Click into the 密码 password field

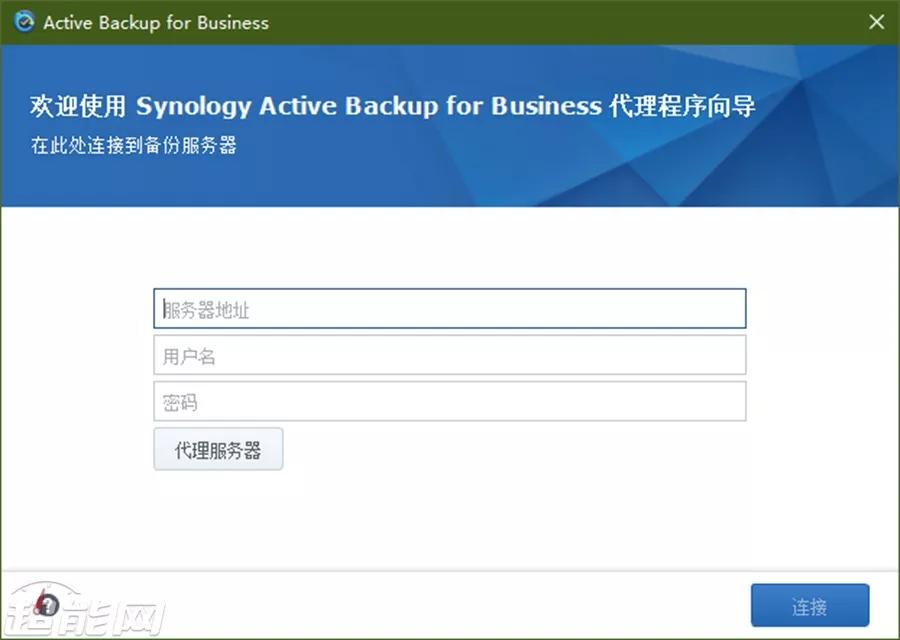tap(449, 401)
